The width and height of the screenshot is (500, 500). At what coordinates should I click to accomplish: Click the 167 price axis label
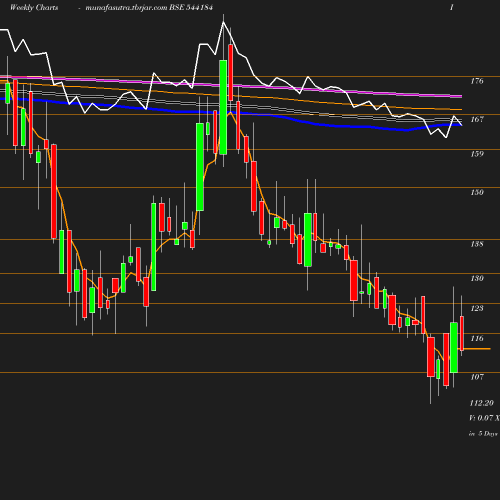pyautogui.click(x=477, y=119)
